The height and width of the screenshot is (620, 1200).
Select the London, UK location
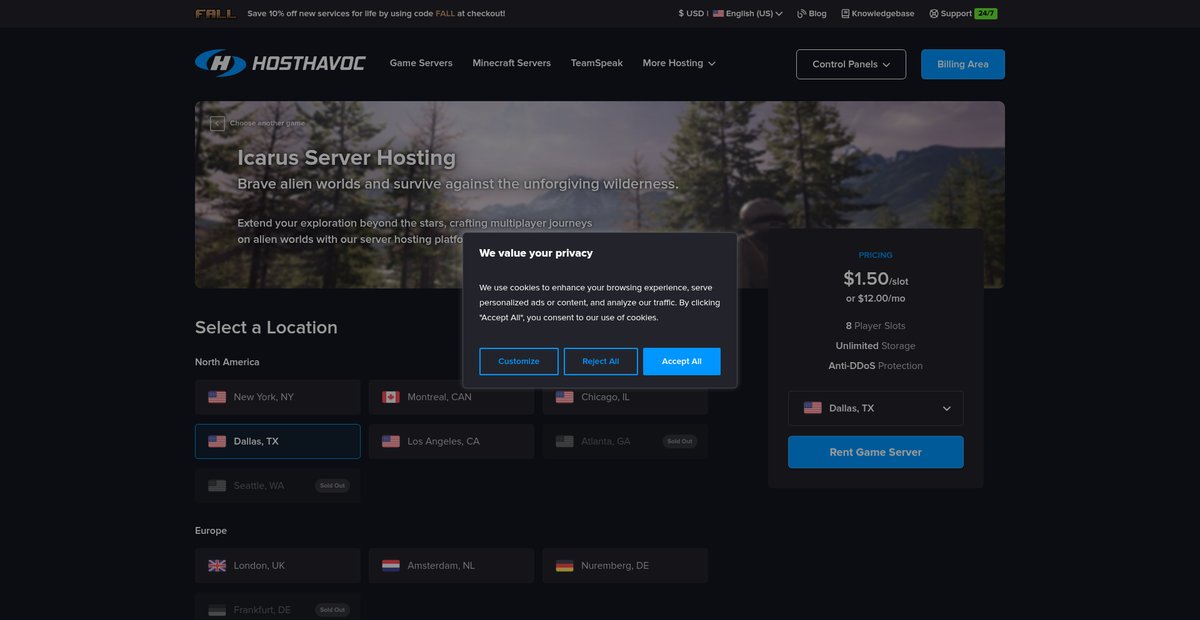[278, 565]
